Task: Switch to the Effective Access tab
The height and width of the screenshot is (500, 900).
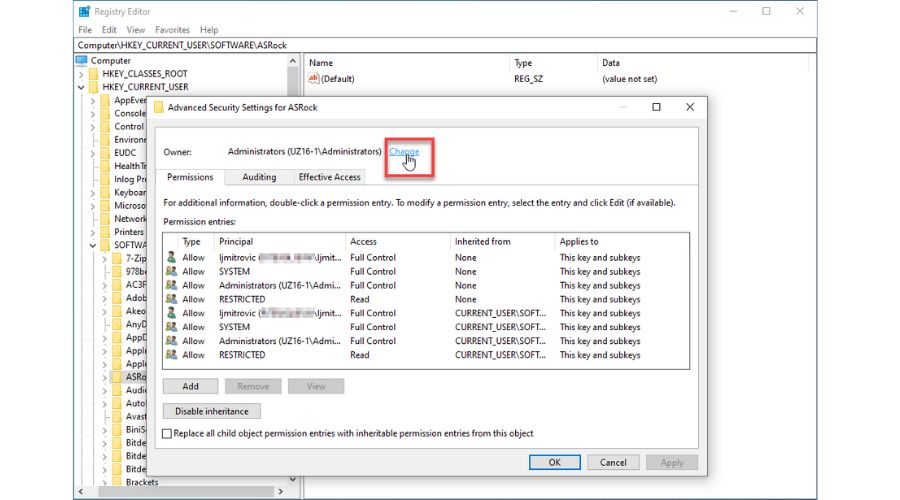Action: pyautogui.click(x=329, y=177)
